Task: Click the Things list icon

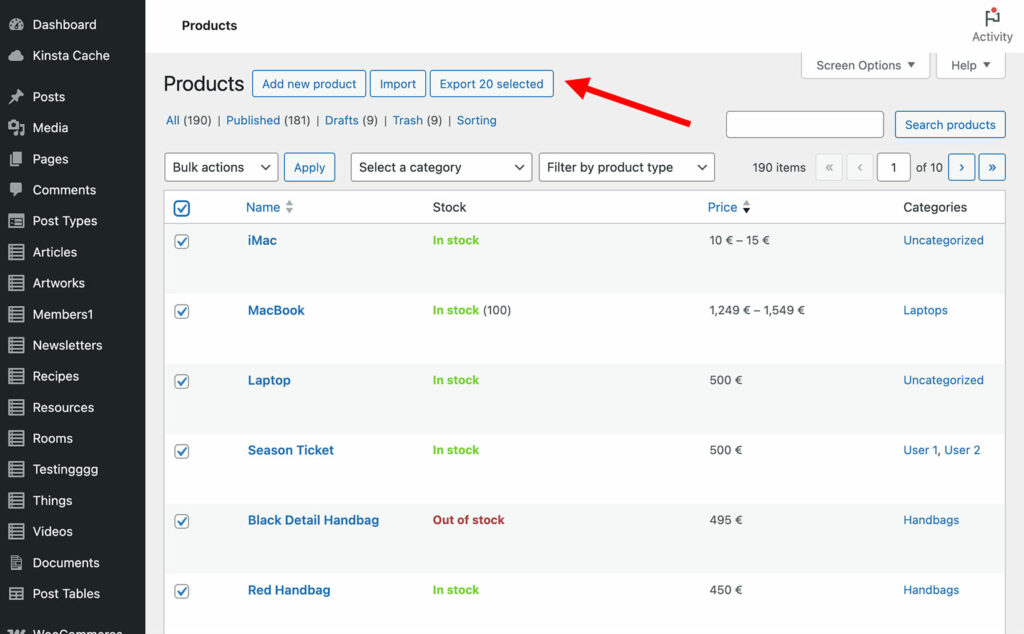Action: pyautogui.click(x=16, y=501)
